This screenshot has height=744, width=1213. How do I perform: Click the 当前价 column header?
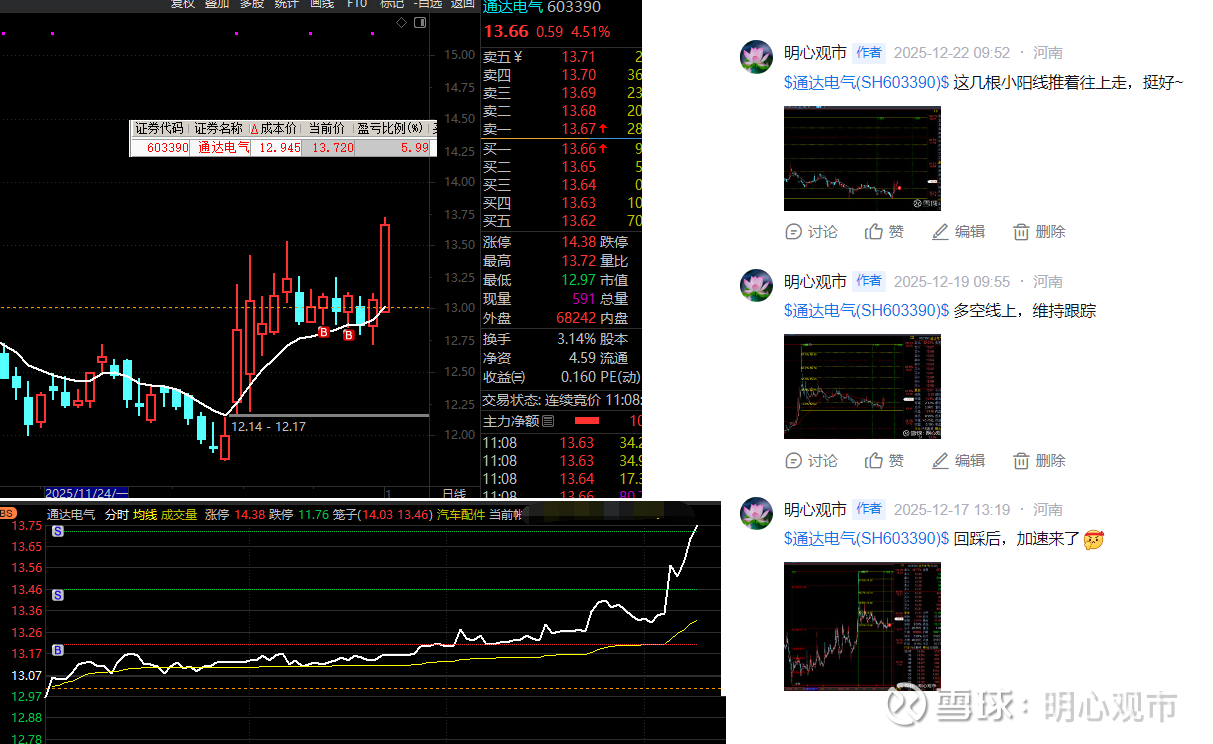tap(327, 129)
